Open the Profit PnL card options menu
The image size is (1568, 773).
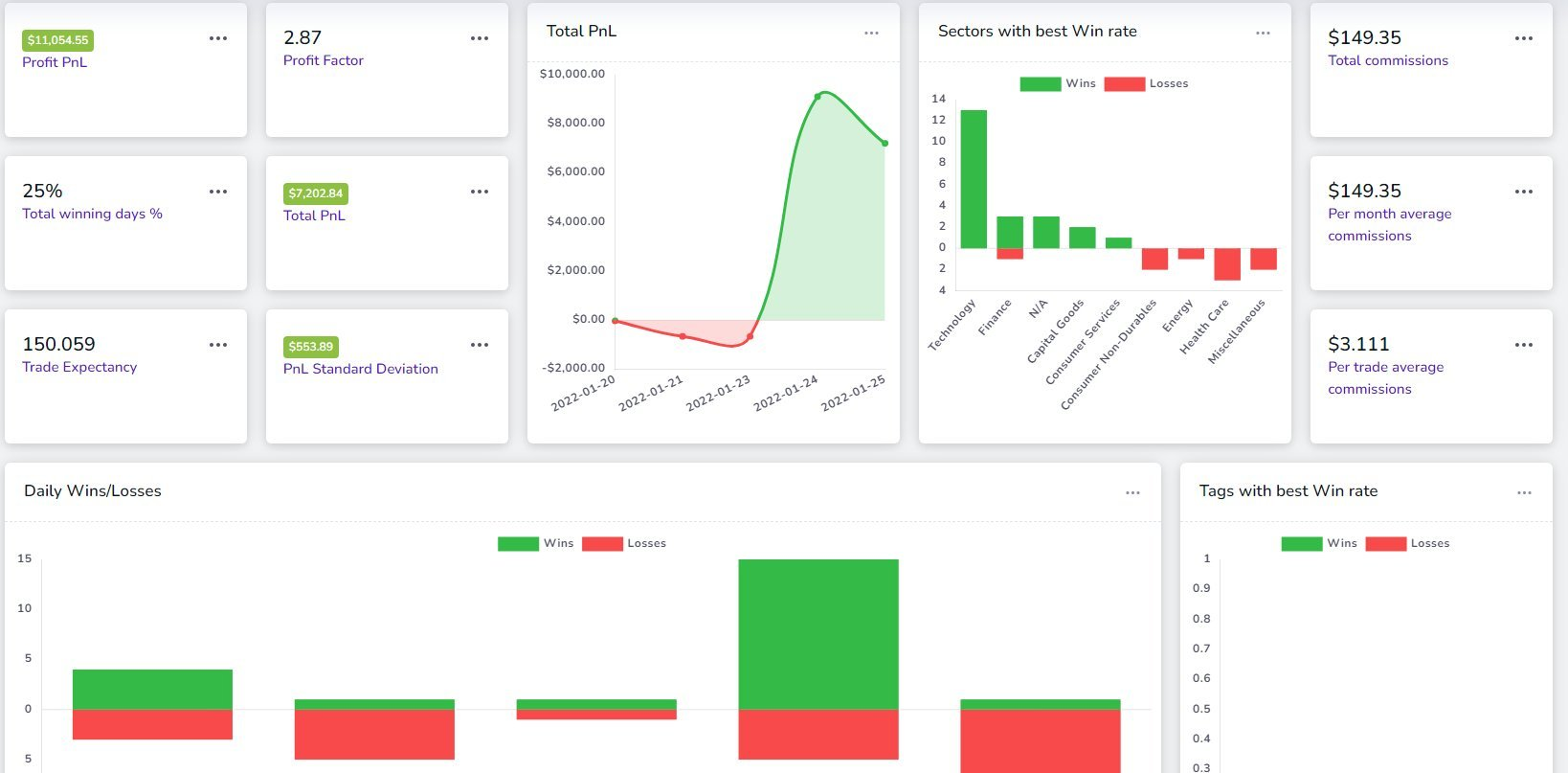click(x=218, y=38)
